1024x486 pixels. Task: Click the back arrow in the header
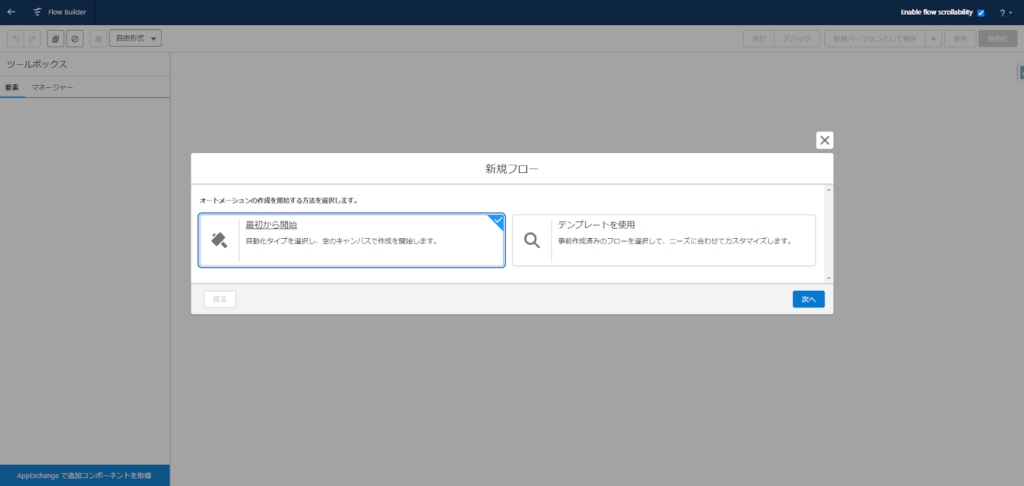pyautogui.click(x=11, y=12)
